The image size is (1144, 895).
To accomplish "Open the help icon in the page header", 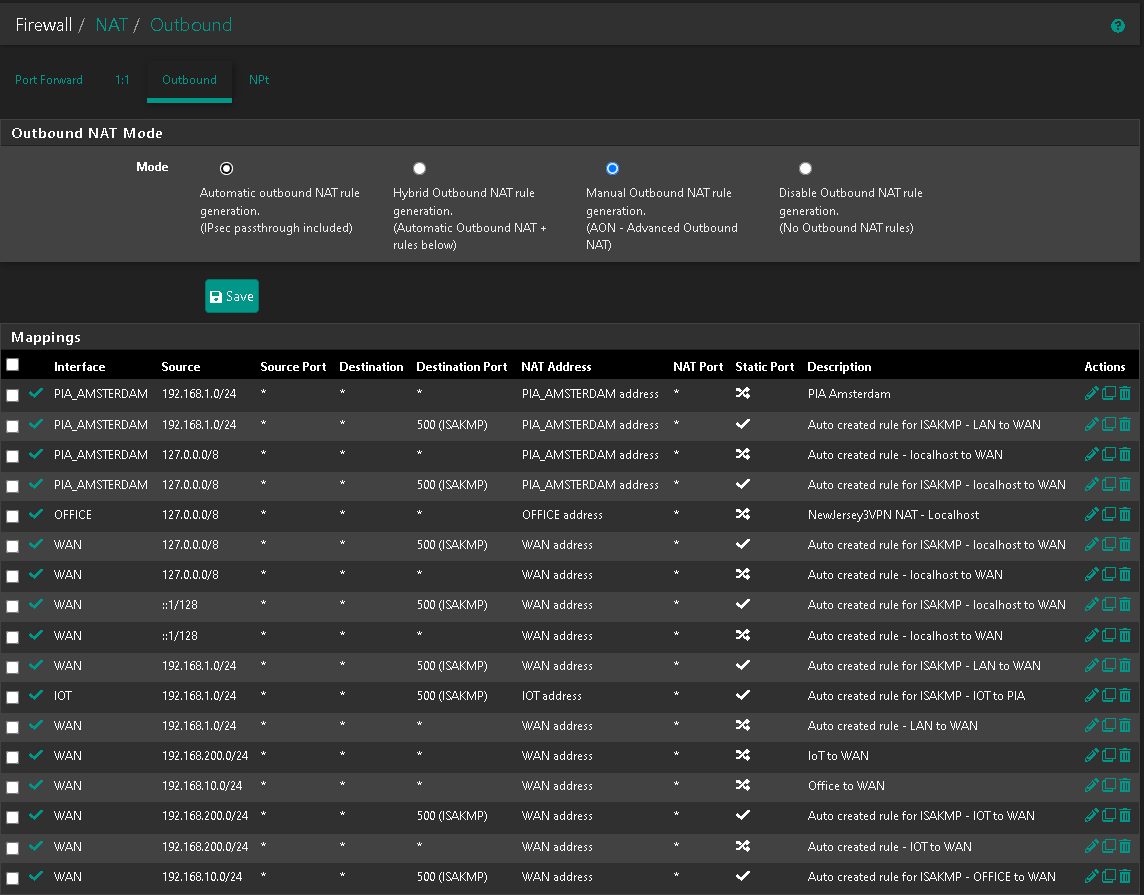I will coord(1117,26).
